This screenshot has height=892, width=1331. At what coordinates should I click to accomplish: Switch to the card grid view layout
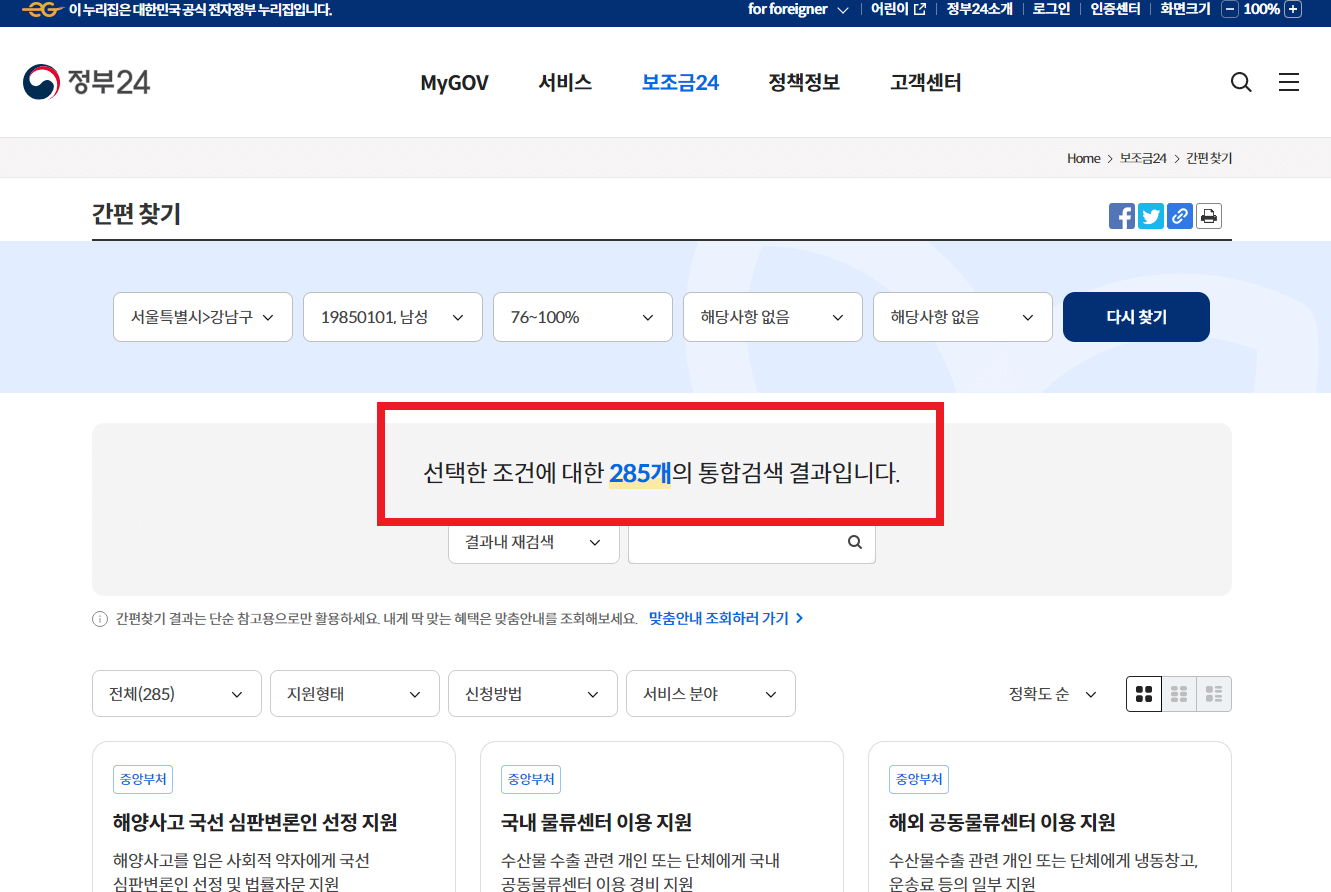point(1144,693)
